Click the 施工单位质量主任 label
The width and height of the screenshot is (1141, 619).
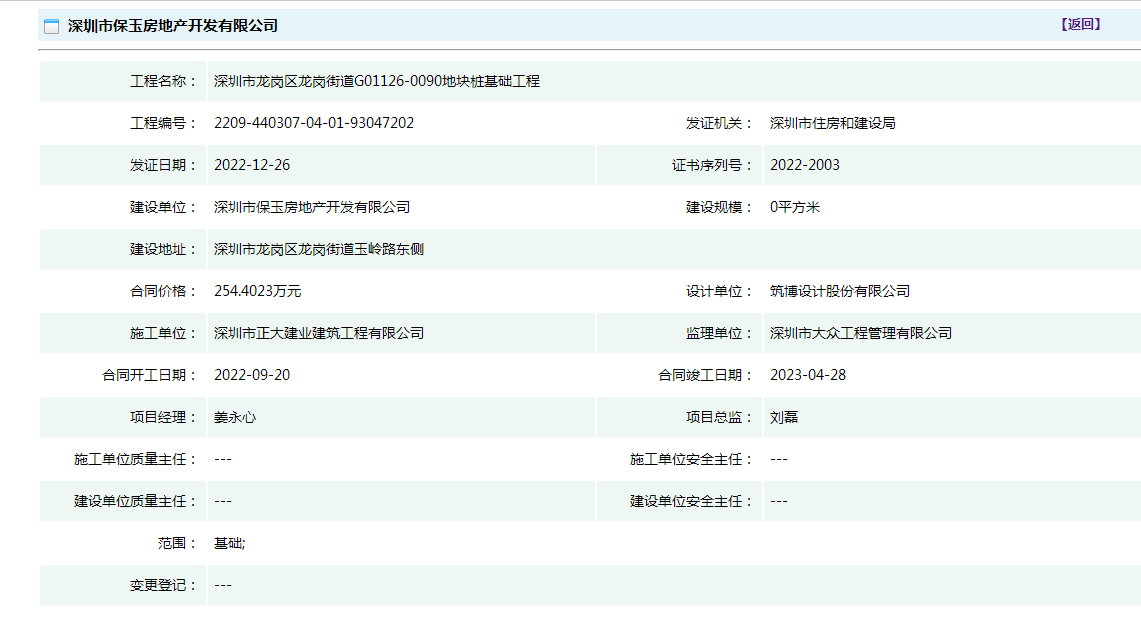136,460
